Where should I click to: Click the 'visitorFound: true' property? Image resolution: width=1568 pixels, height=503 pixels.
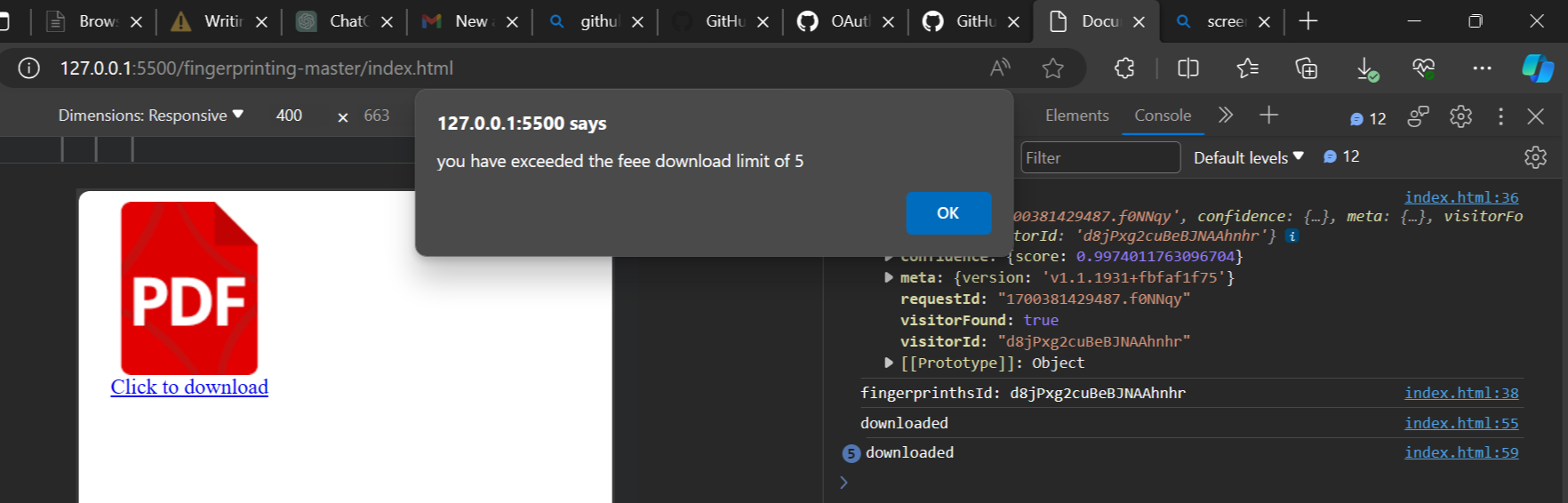(x=980, y=320)
